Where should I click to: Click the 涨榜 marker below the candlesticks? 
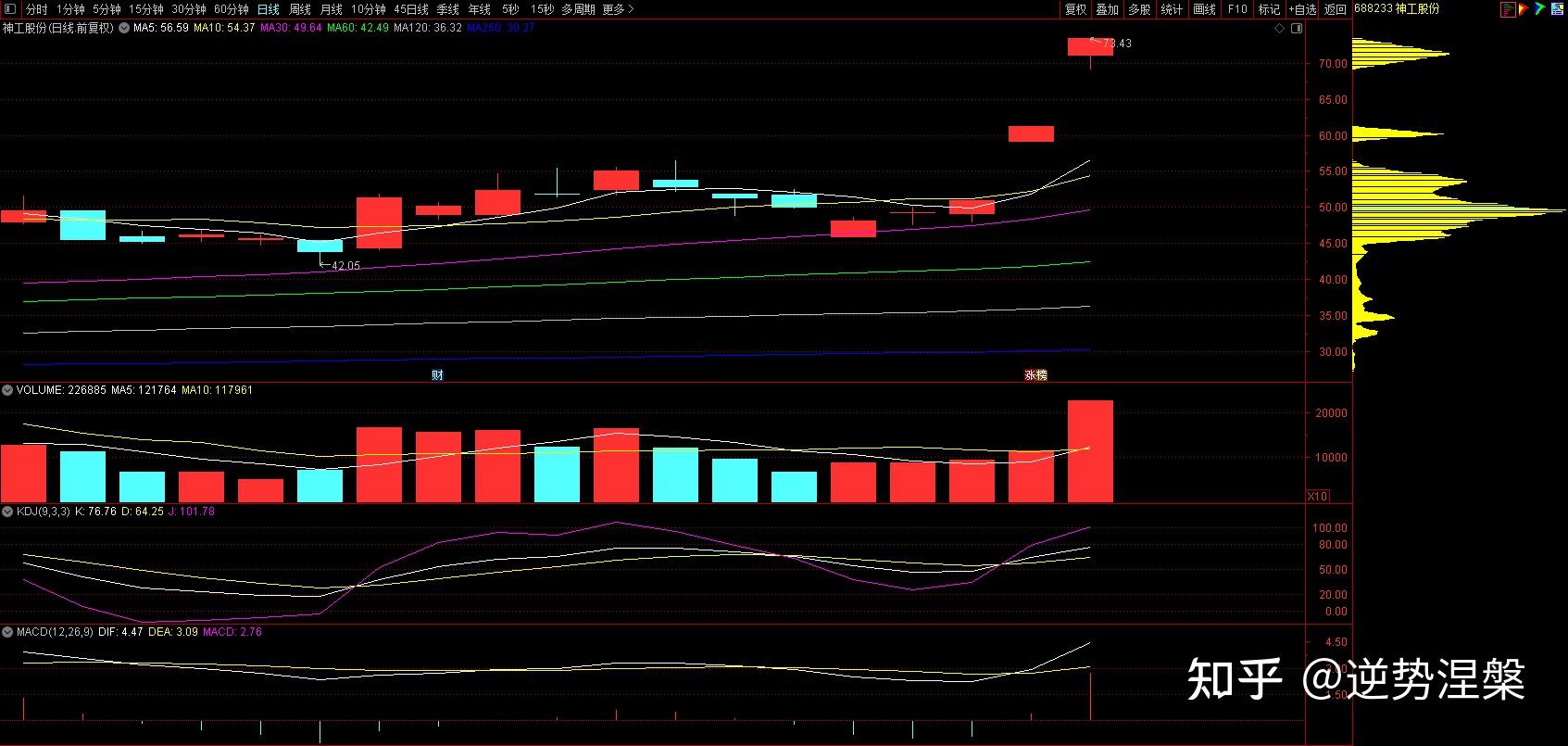(1035, 375)
